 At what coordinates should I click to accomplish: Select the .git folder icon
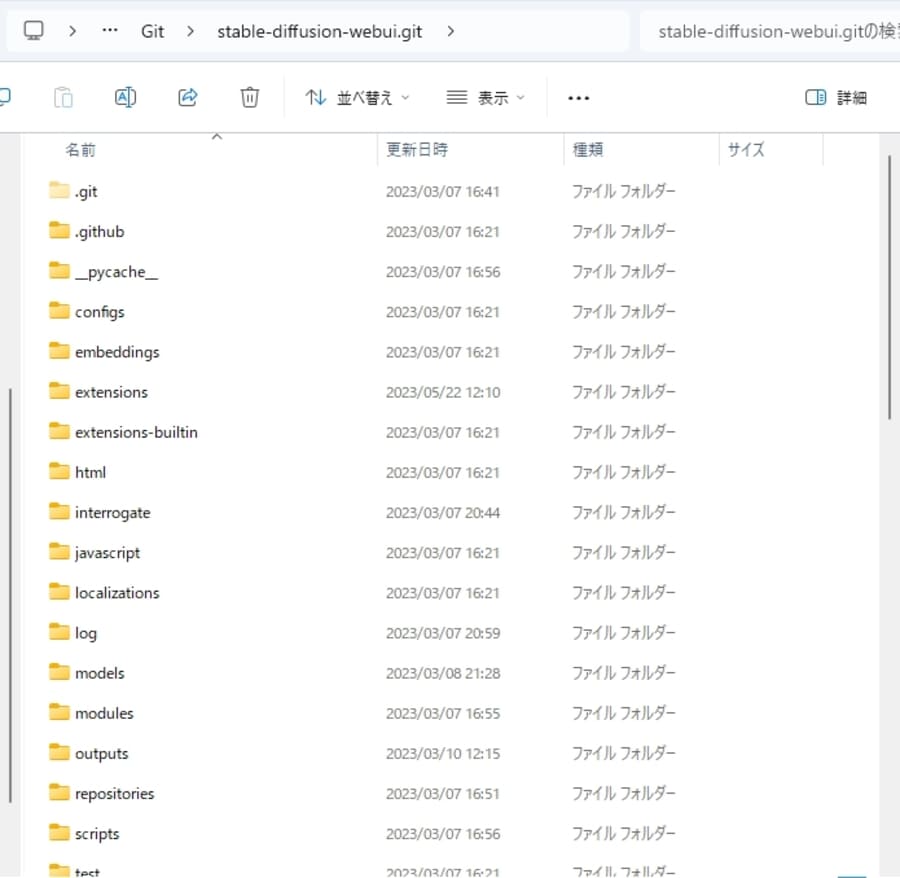[x=59, y=190]
